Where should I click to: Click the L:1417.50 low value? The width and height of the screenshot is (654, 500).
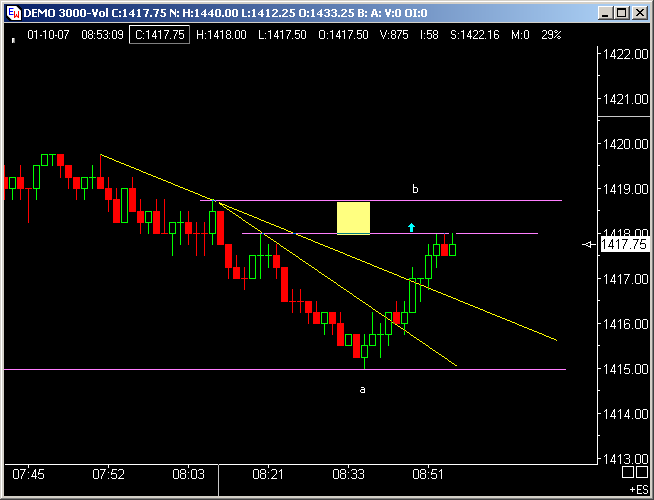coord(282,35)
